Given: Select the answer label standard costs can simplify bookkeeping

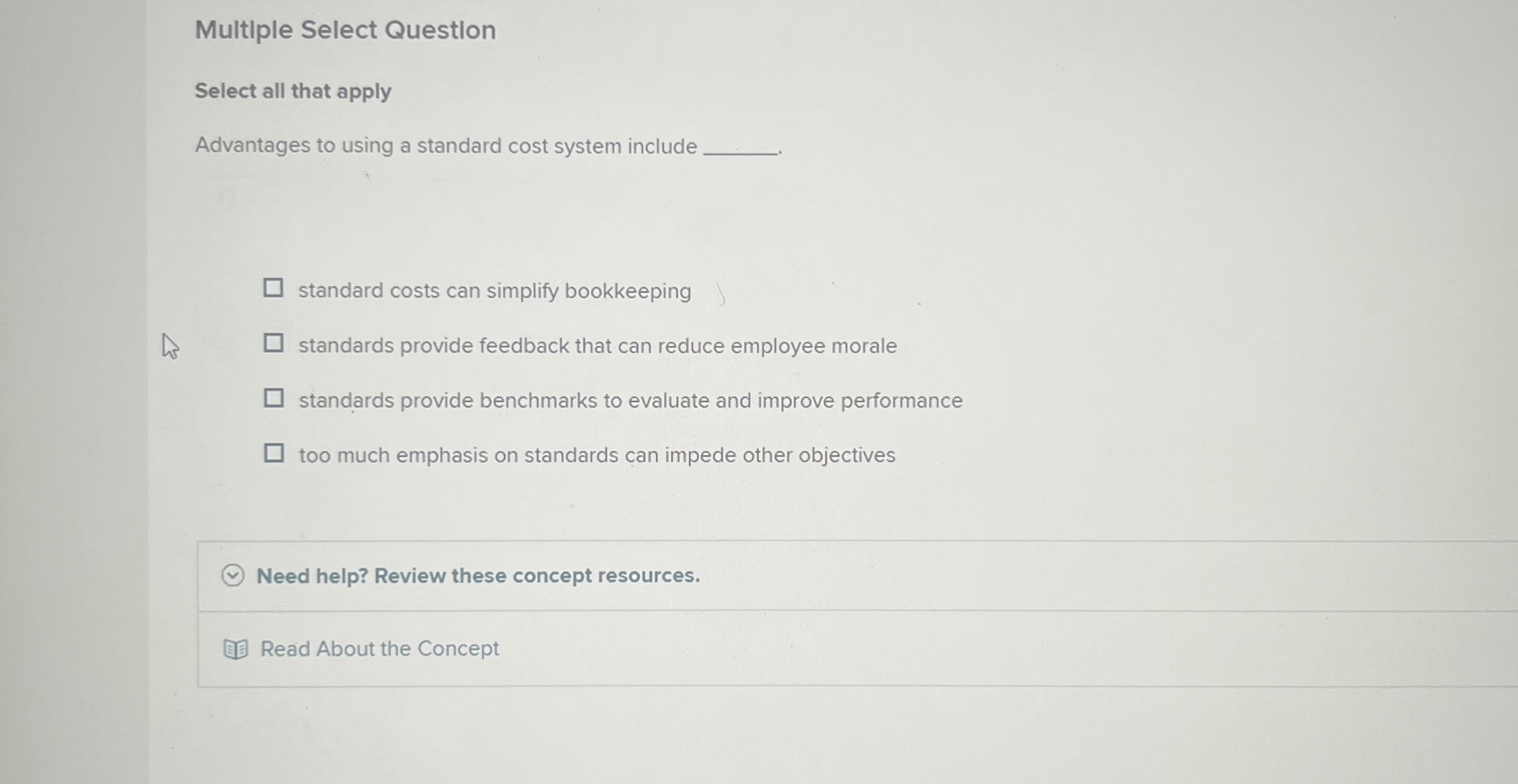Looking at the screenshot, I should 494,290.
